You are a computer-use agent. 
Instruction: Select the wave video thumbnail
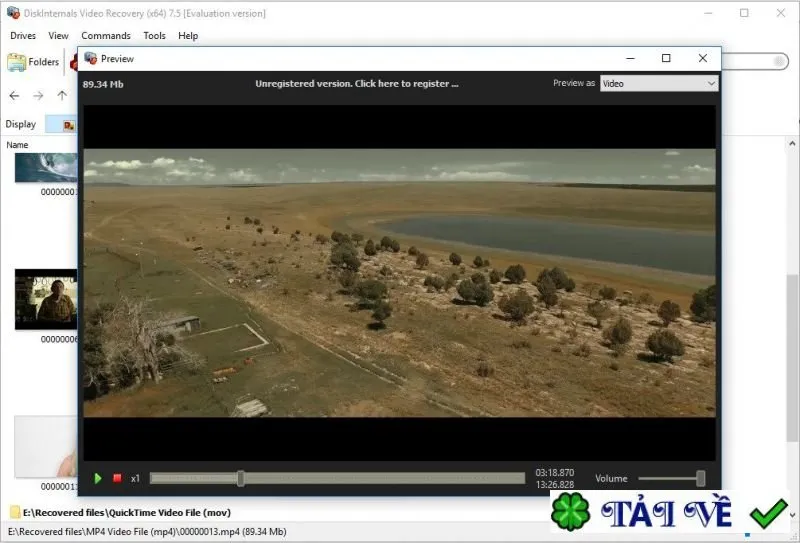pos(46,167)
